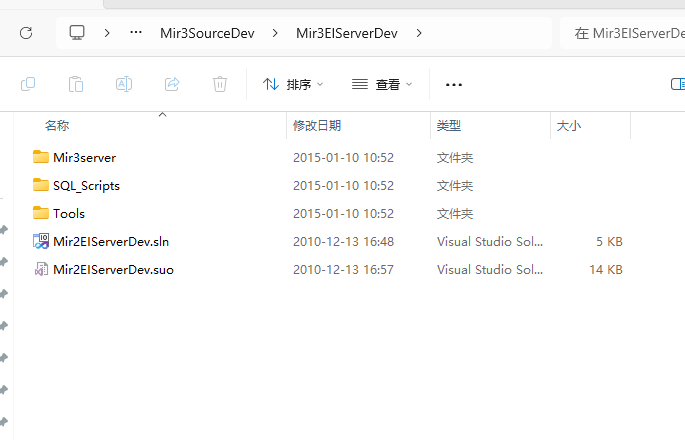Select the Mir2EIServerDev.suo file name
This screenshot has width=685, height=440.
click(x=114, y=270)
